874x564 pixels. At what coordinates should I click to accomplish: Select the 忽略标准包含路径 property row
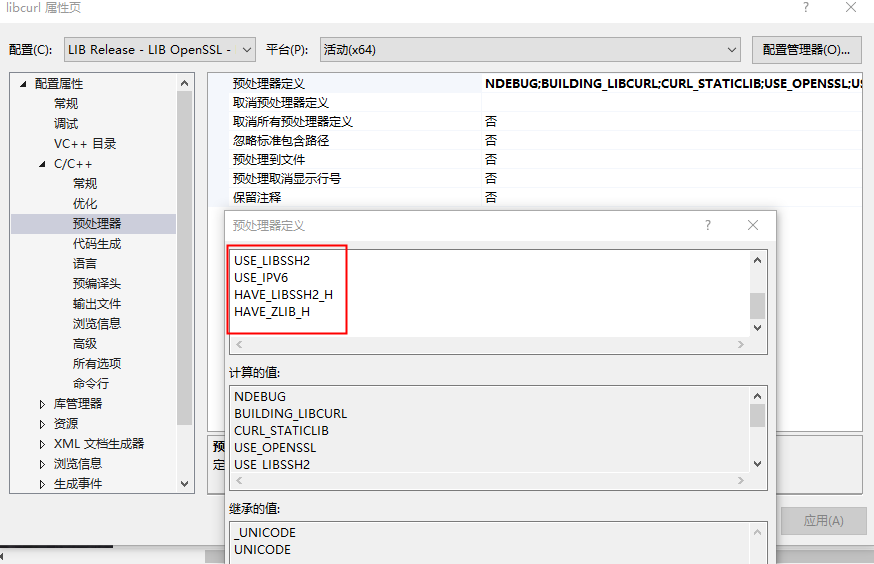[535, 140]
